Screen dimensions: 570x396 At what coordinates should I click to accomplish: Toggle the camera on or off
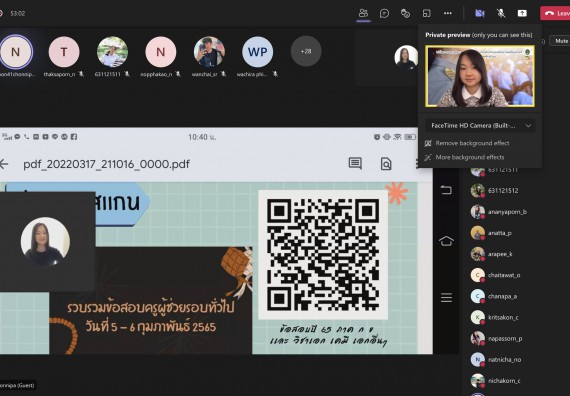(480, 13)
